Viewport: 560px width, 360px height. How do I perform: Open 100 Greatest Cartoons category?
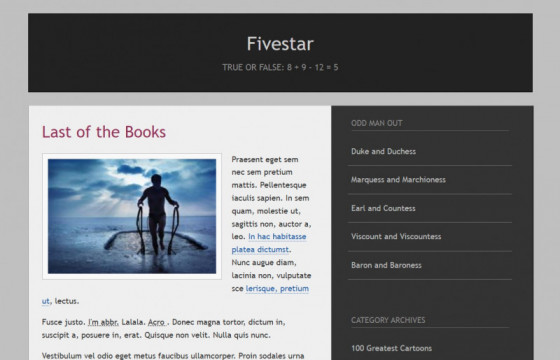[391, 348]
